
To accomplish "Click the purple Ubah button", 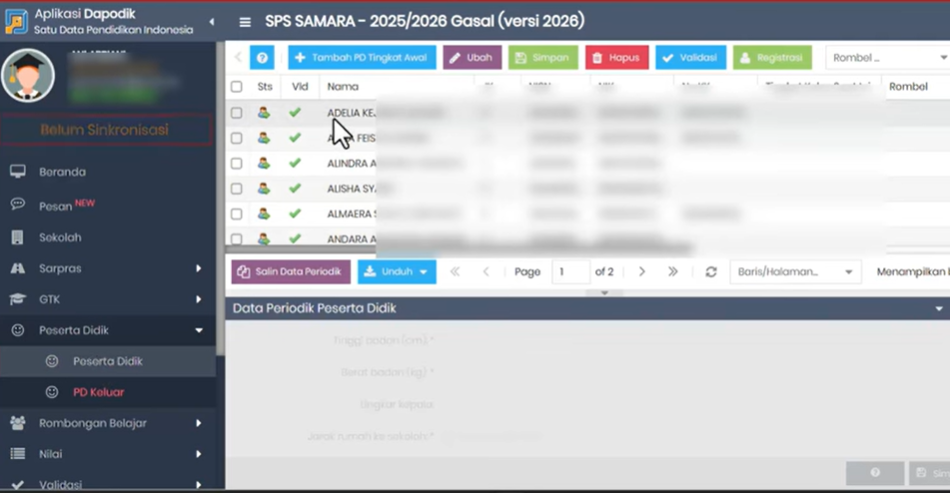I will pos(472,58).
